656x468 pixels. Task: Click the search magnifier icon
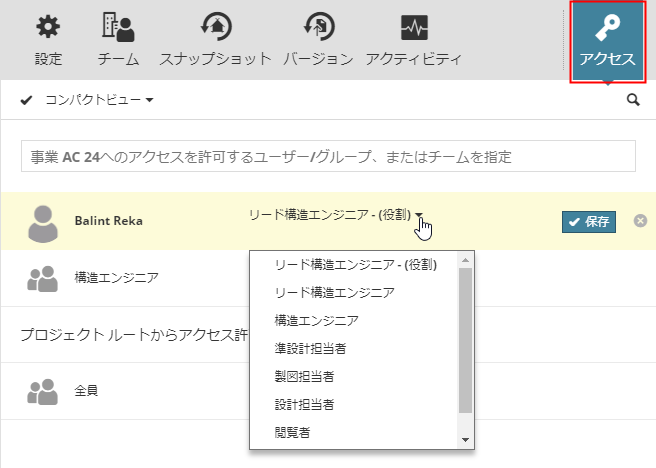pos(632,100)
